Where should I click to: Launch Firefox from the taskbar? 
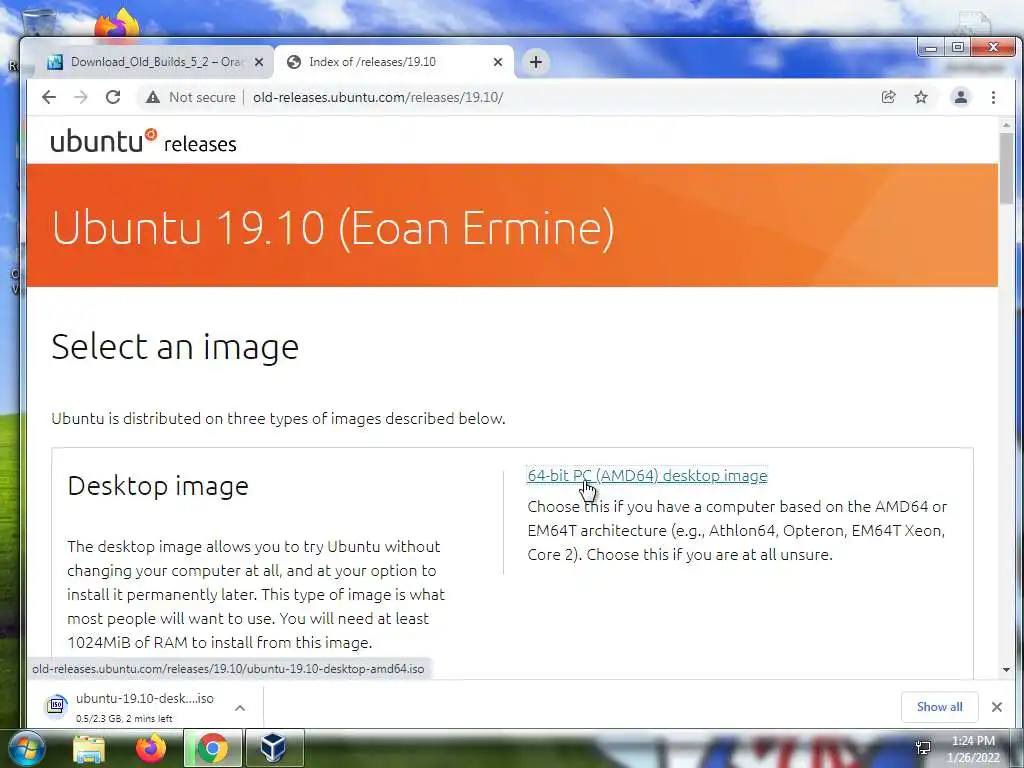click(151, 748)
